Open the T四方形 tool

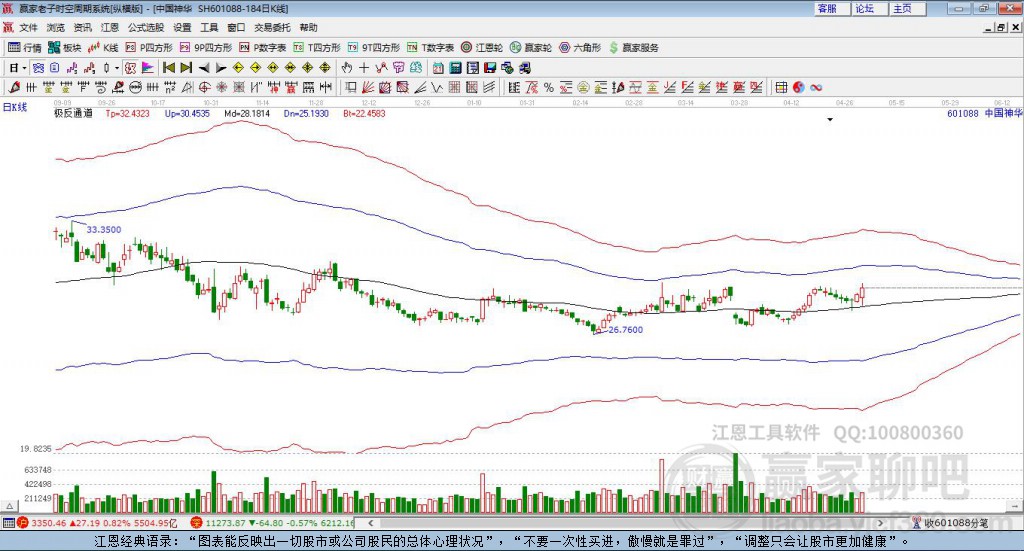[x=317, y=48]
